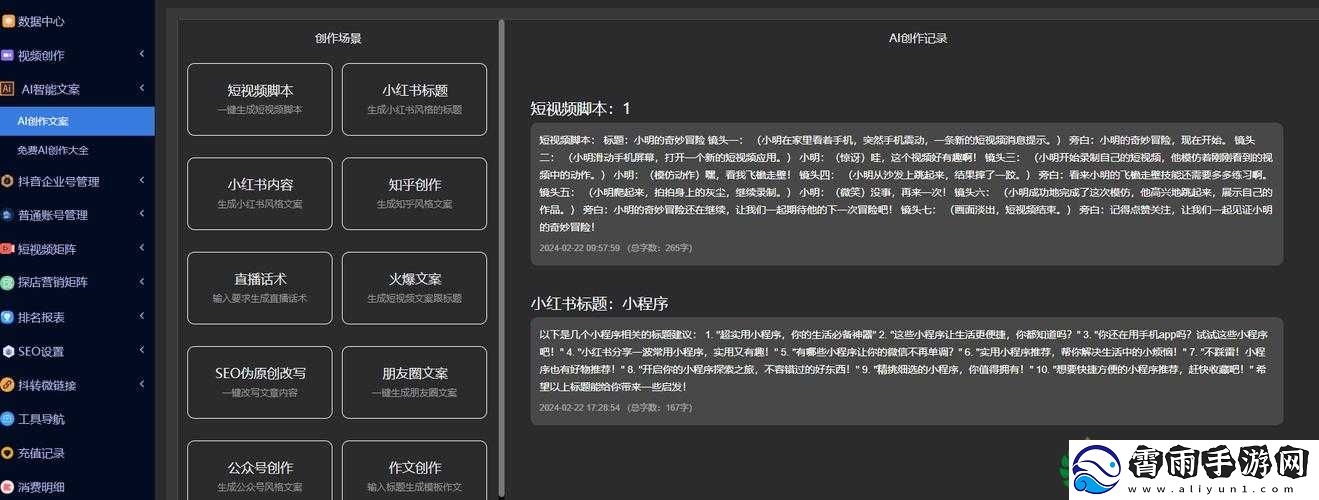Expand the 抖音企业号管理 chevron
The width and height of the screenshot is (1319, 500).
141,182
